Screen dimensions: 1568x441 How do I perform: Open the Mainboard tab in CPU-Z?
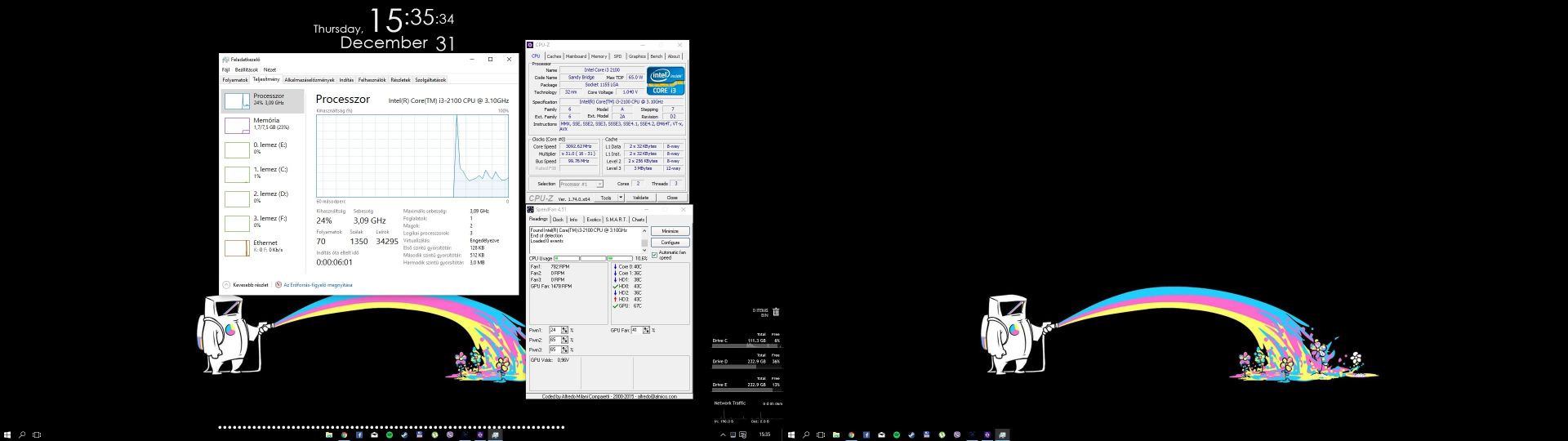pyautogui.click(x=577, y=56)
